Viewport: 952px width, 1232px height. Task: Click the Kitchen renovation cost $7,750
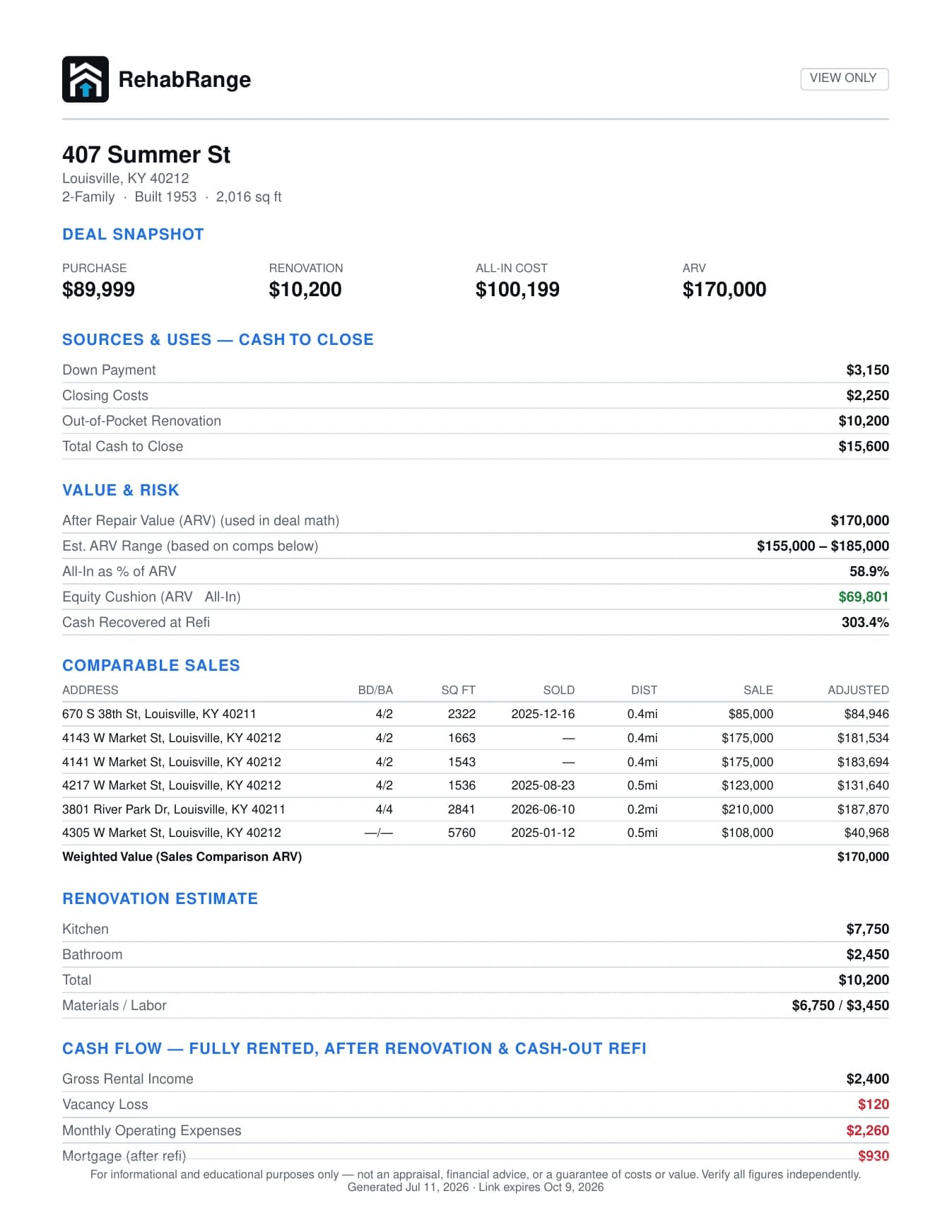tap(867, 929)
